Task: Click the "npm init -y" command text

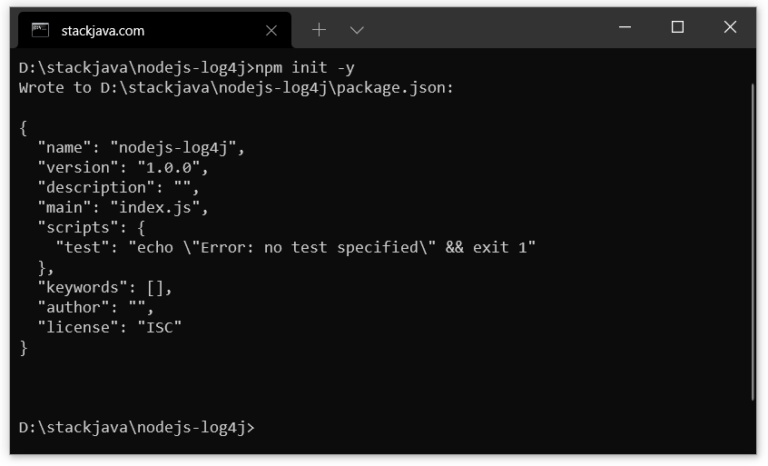Action: (305, 68)
